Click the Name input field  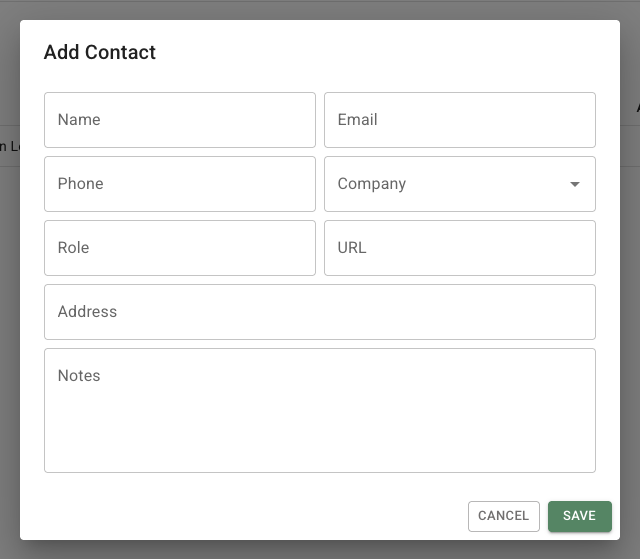[180, 120]
